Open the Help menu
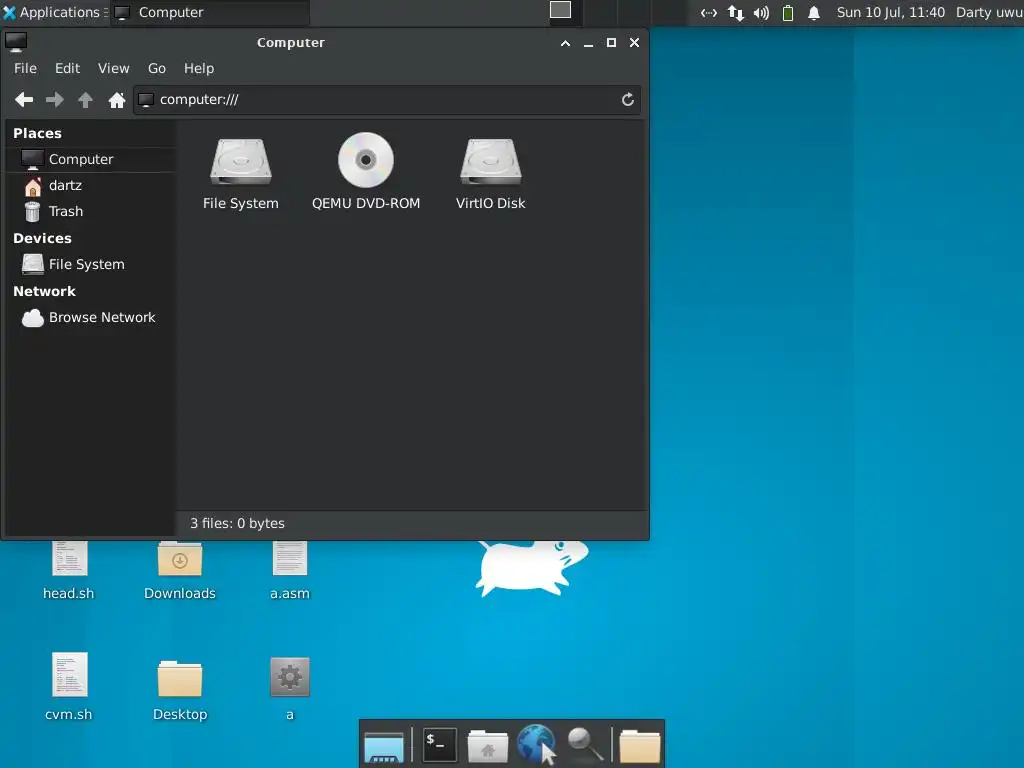1024x768 pixels. click(x=199, y=69)
